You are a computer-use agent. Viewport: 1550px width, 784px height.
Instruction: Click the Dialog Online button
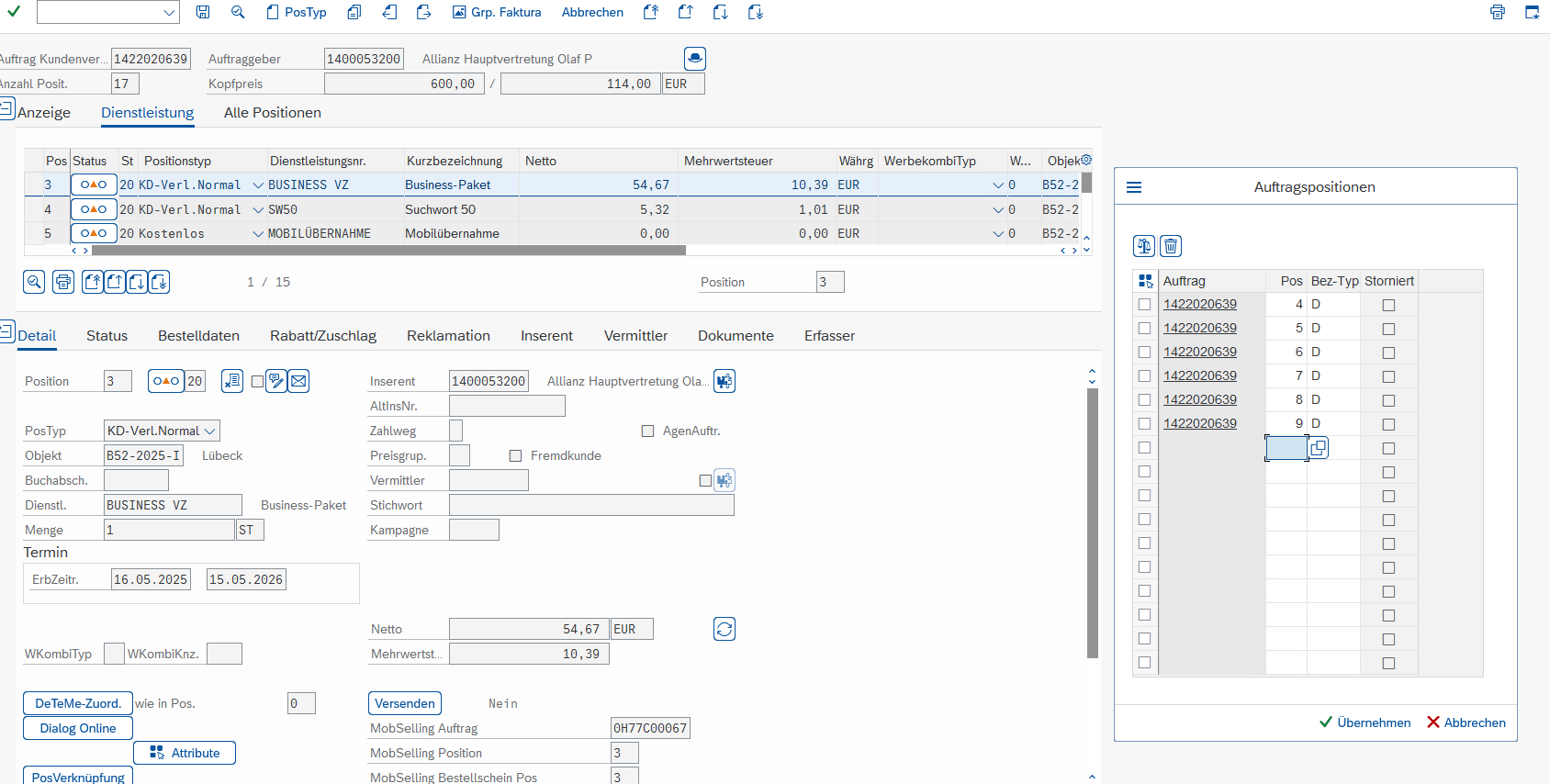[78, 728]
